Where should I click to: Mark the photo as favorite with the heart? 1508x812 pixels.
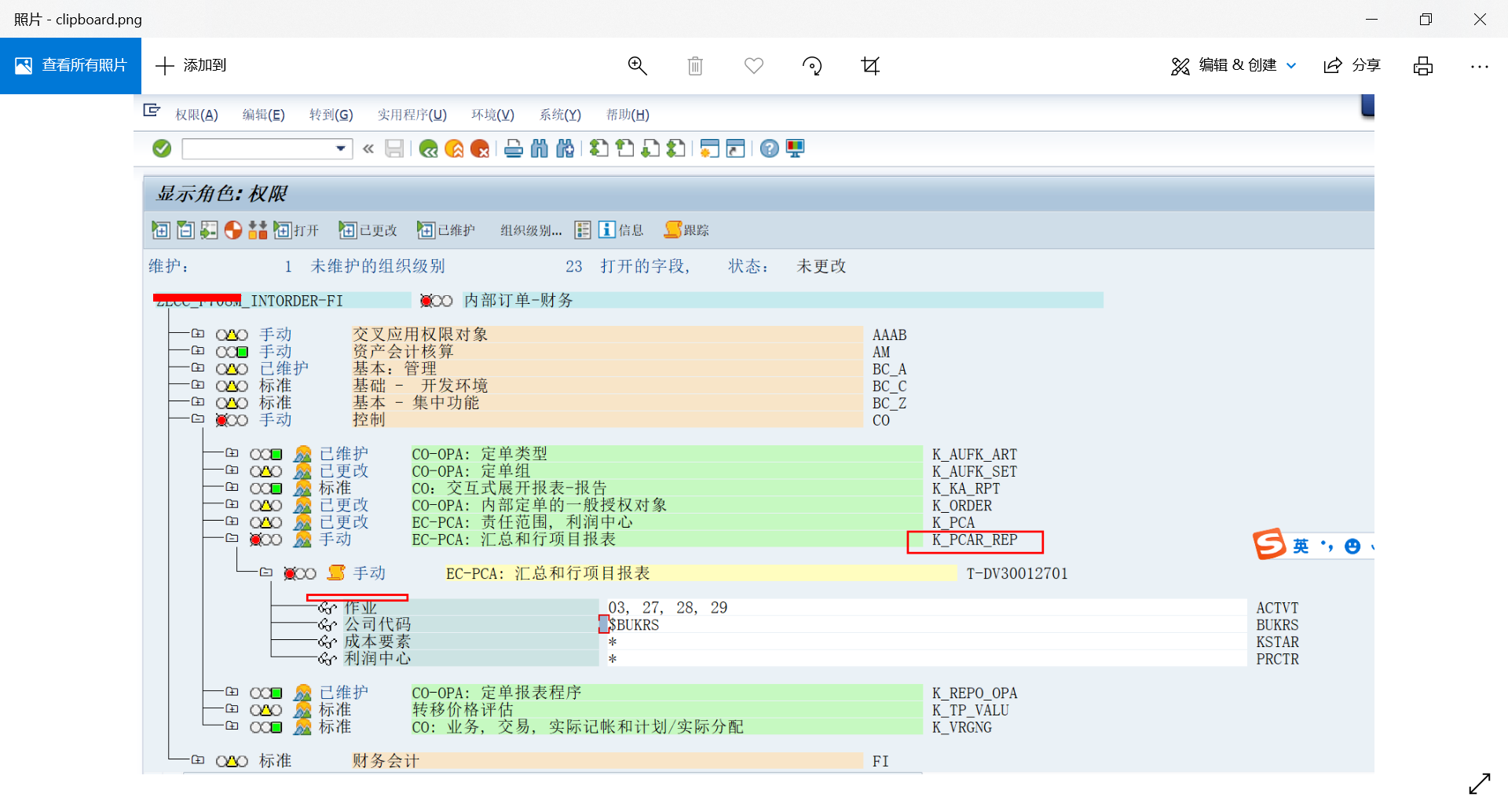coord(754,66)
